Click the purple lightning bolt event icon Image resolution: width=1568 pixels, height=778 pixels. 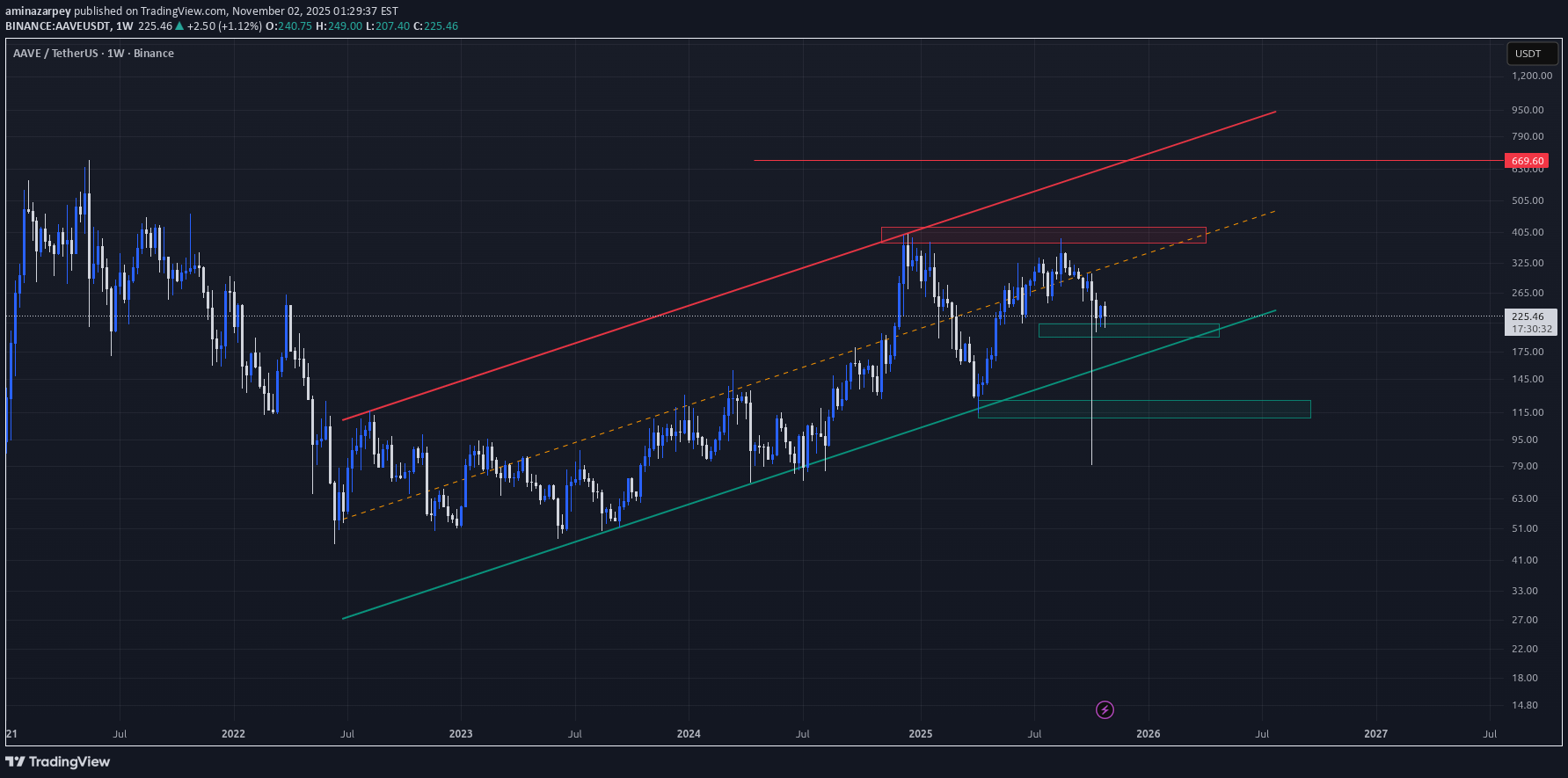click(1105, 709)
